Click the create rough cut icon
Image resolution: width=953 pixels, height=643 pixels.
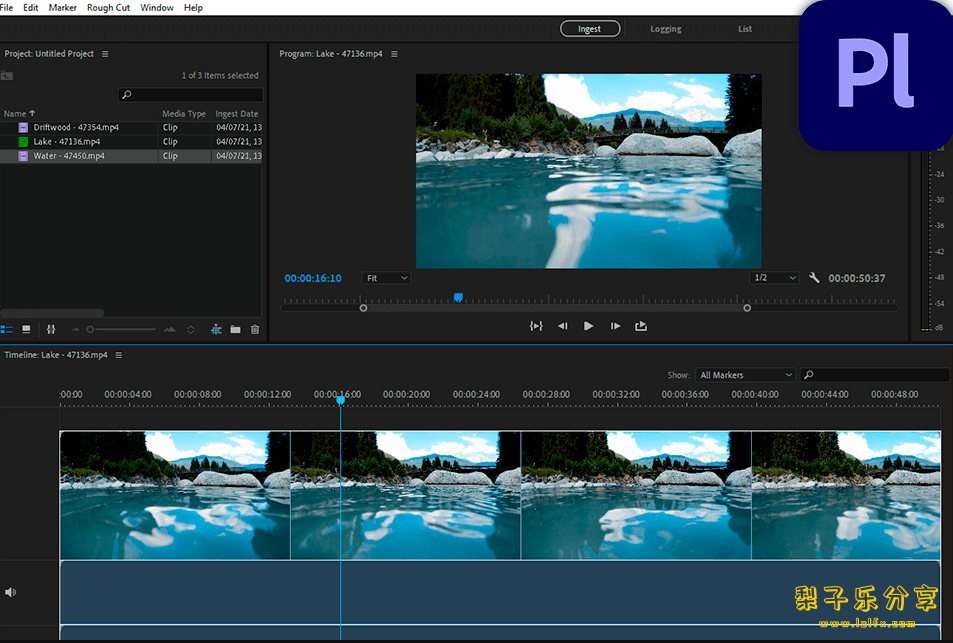tap(216, 329)
